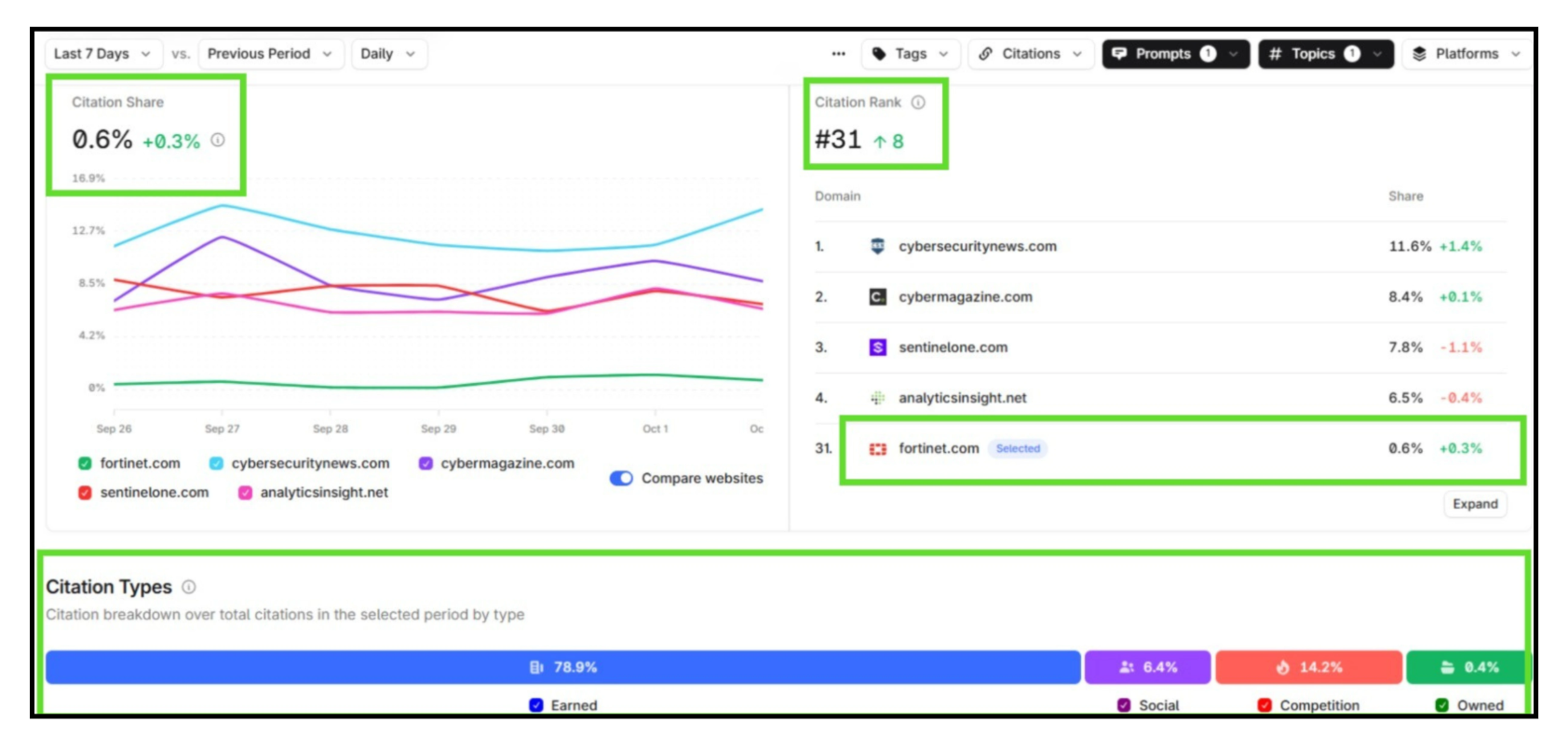Open the three-dot more options menu

838,54
